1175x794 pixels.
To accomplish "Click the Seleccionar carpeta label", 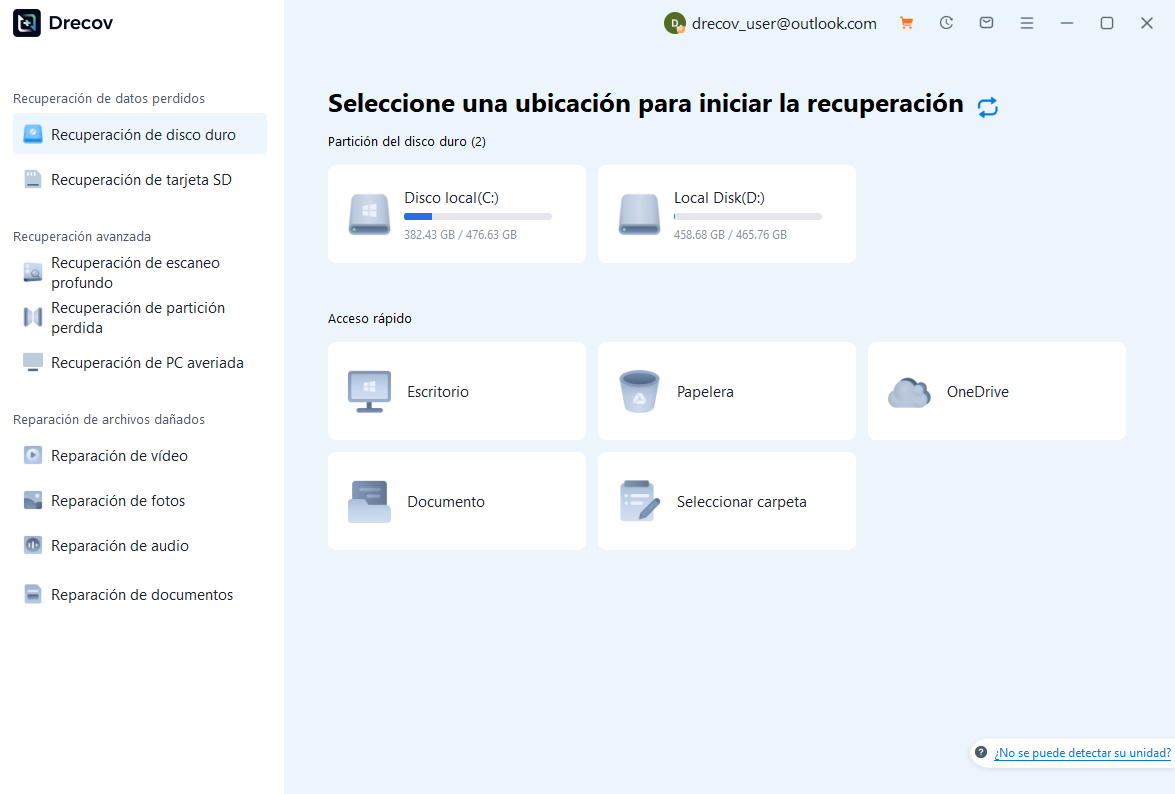I will click(x=742, y=502).
